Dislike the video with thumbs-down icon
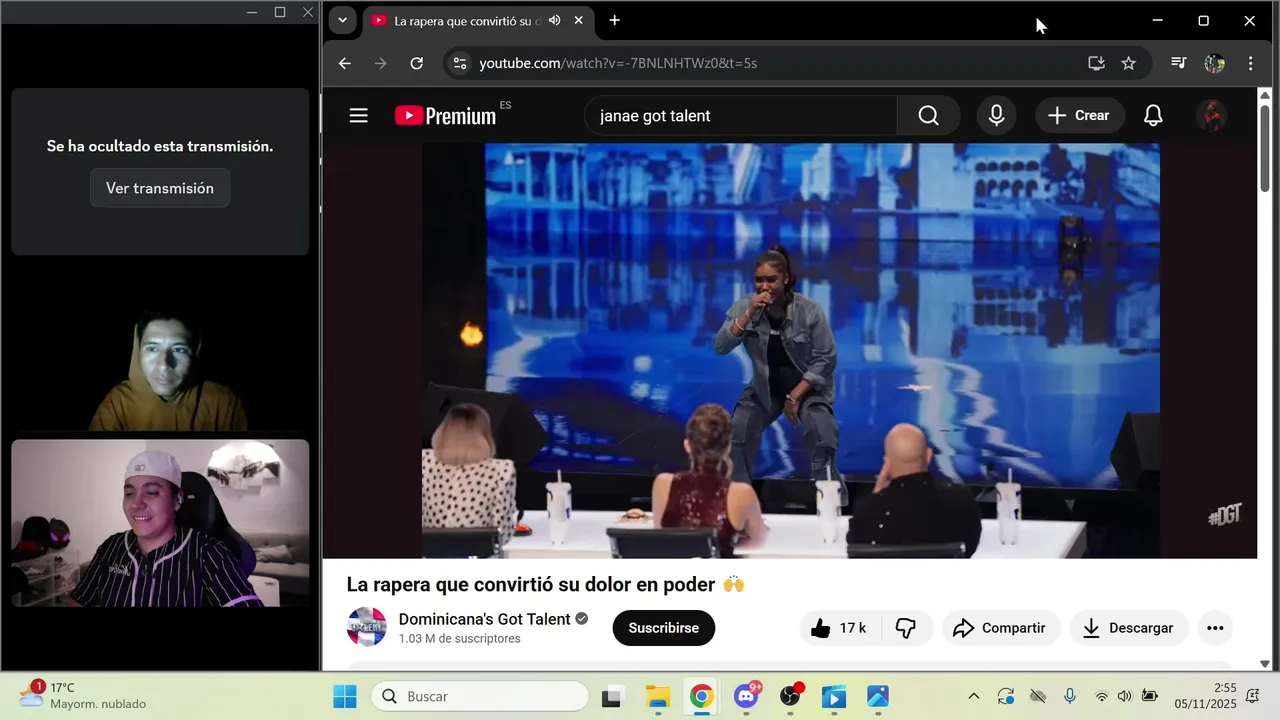This screenshot has height=720, width=1280. [906, 628]
